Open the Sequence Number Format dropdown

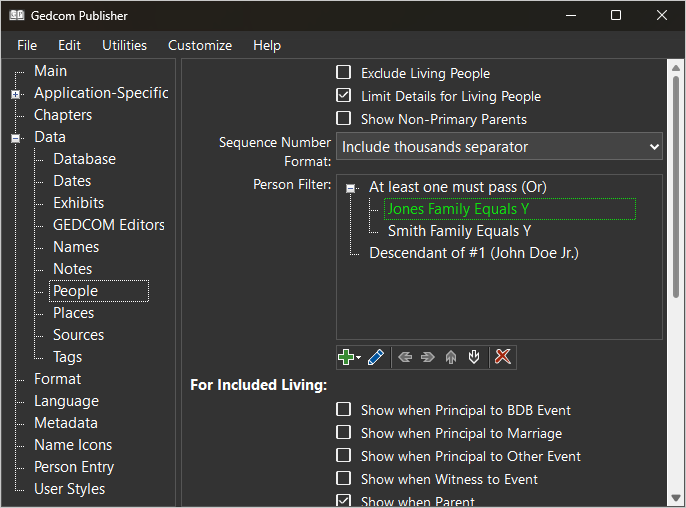tap(499, 147)
